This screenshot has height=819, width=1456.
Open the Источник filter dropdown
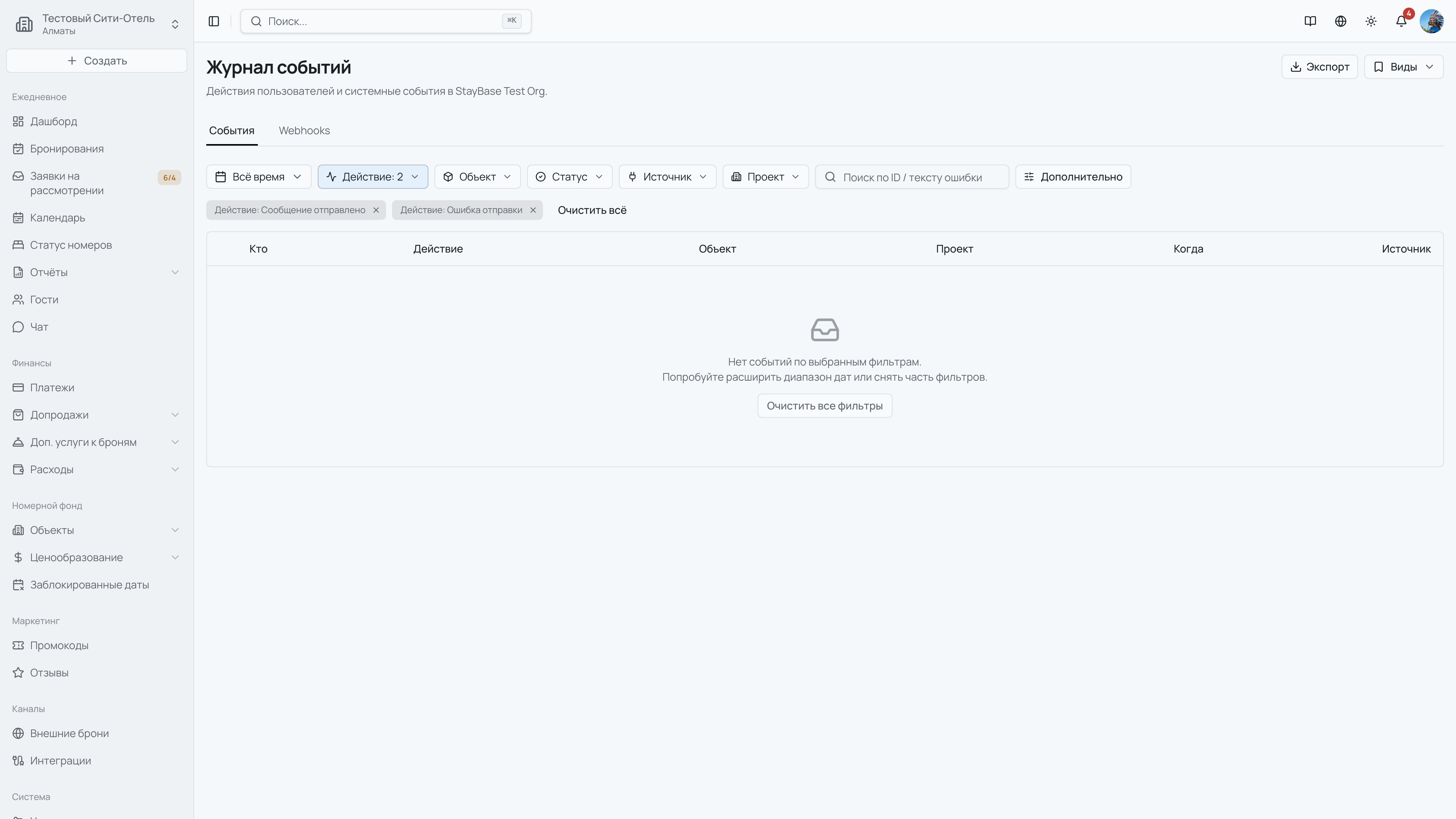point(667,177)
